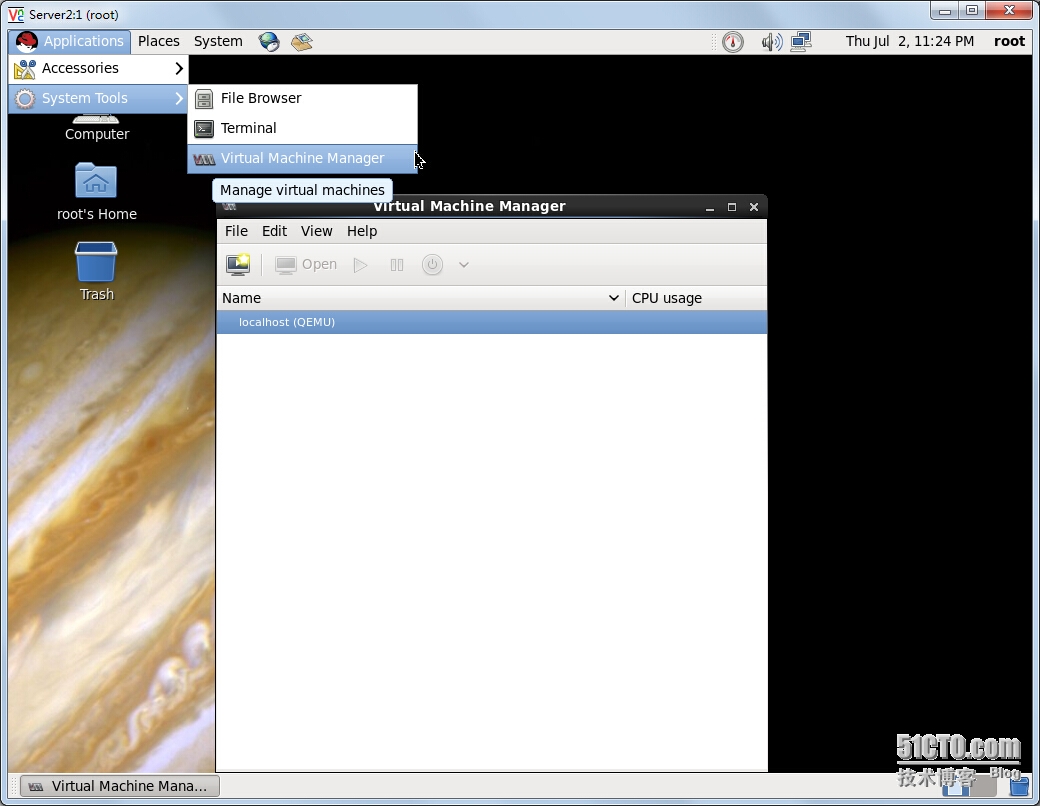Expand the shutdown options dropdown arrow
1040x806 pixels.
464,265
